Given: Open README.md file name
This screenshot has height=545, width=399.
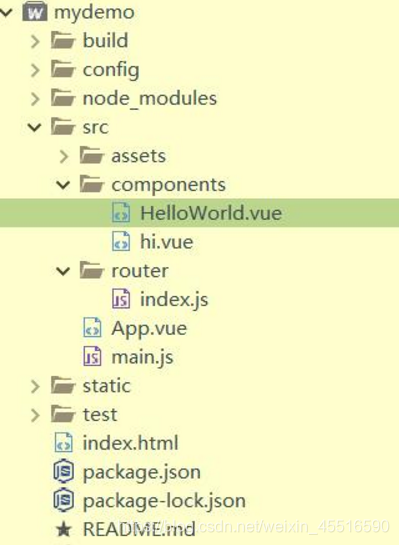Looking at the screenshot, I should 139,529.
